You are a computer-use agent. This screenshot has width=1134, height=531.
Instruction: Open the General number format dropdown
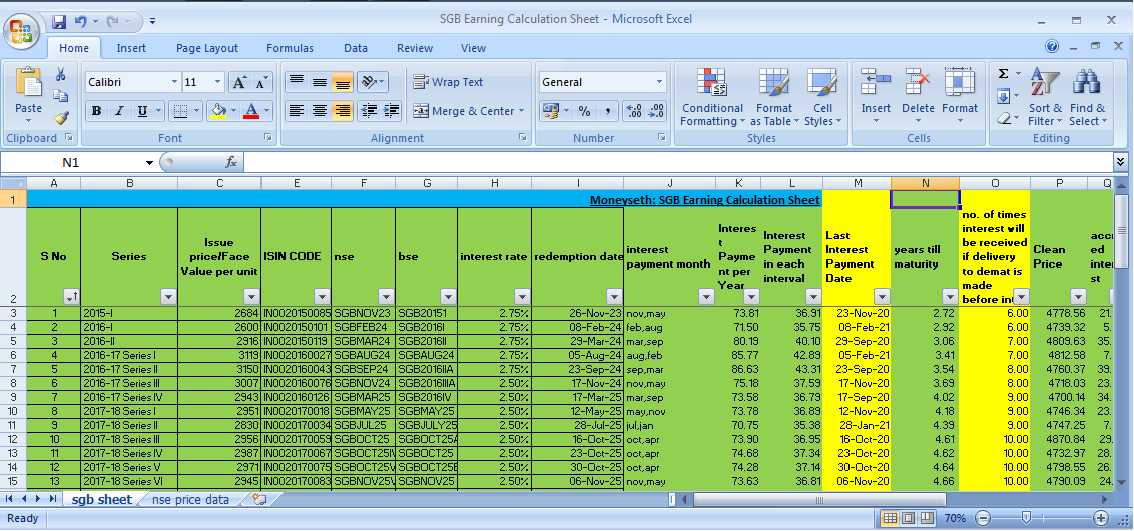pyautogui.click(x=659, y=82)
